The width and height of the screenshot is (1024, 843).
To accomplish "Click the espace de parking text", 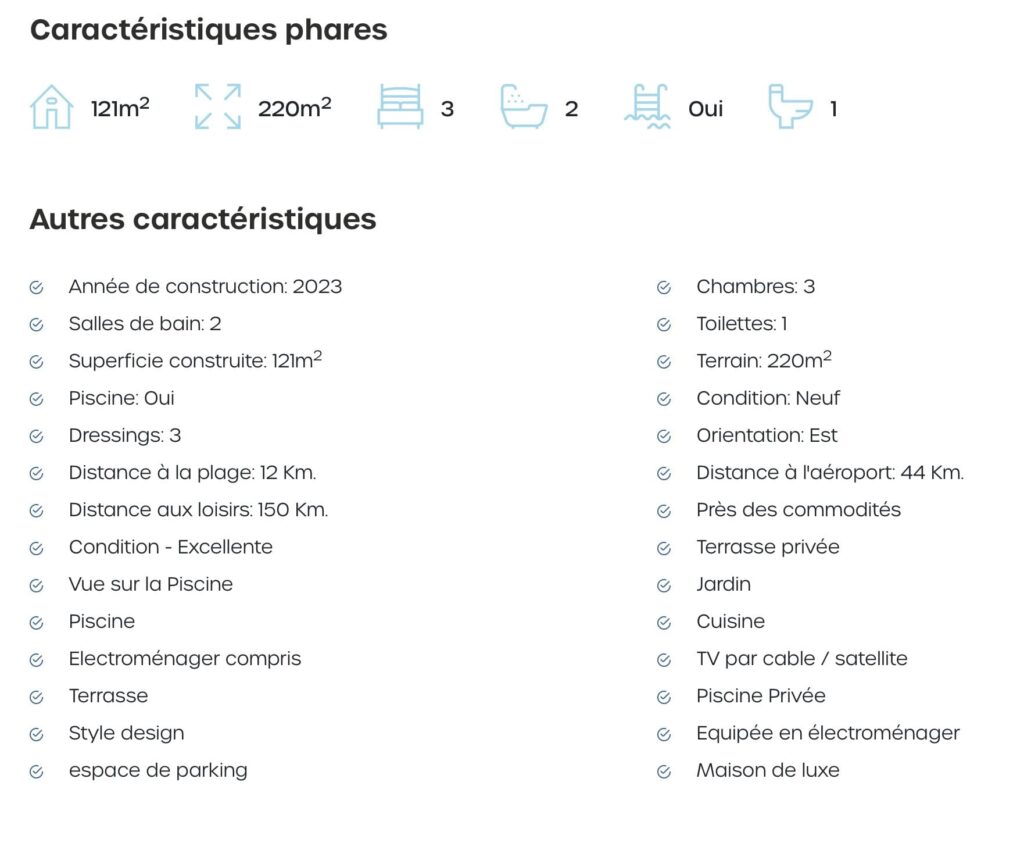I will coord(158,771).
